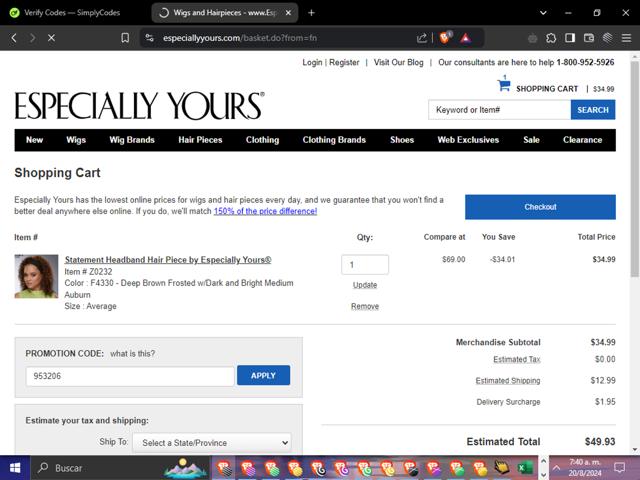640x480 pixels.
Task: Open Statement Headband Hair Piece product link
Action: 168,260
